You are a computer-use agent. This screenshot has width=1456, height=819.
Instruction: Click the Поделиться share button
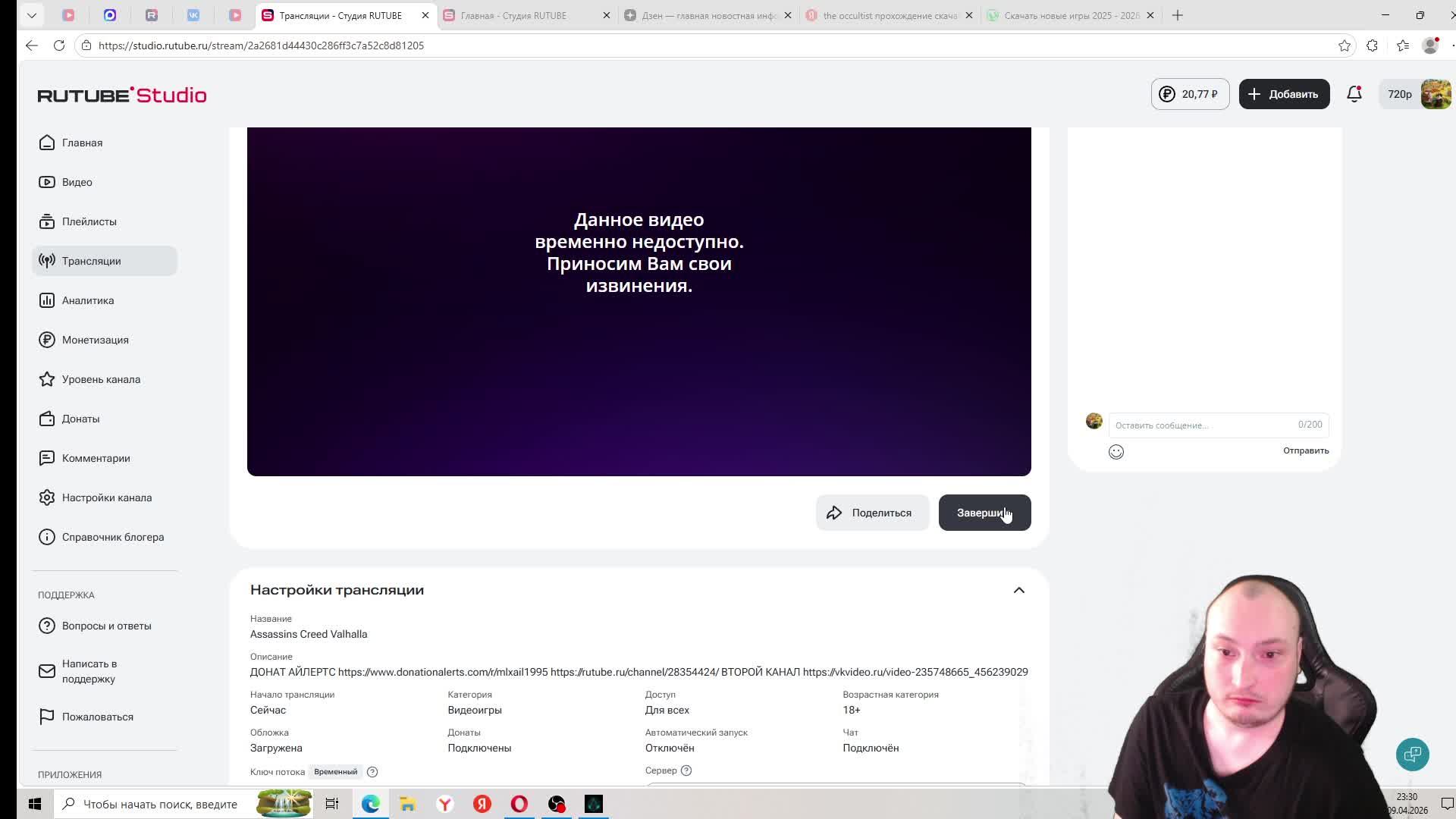[x=872, y=513]
